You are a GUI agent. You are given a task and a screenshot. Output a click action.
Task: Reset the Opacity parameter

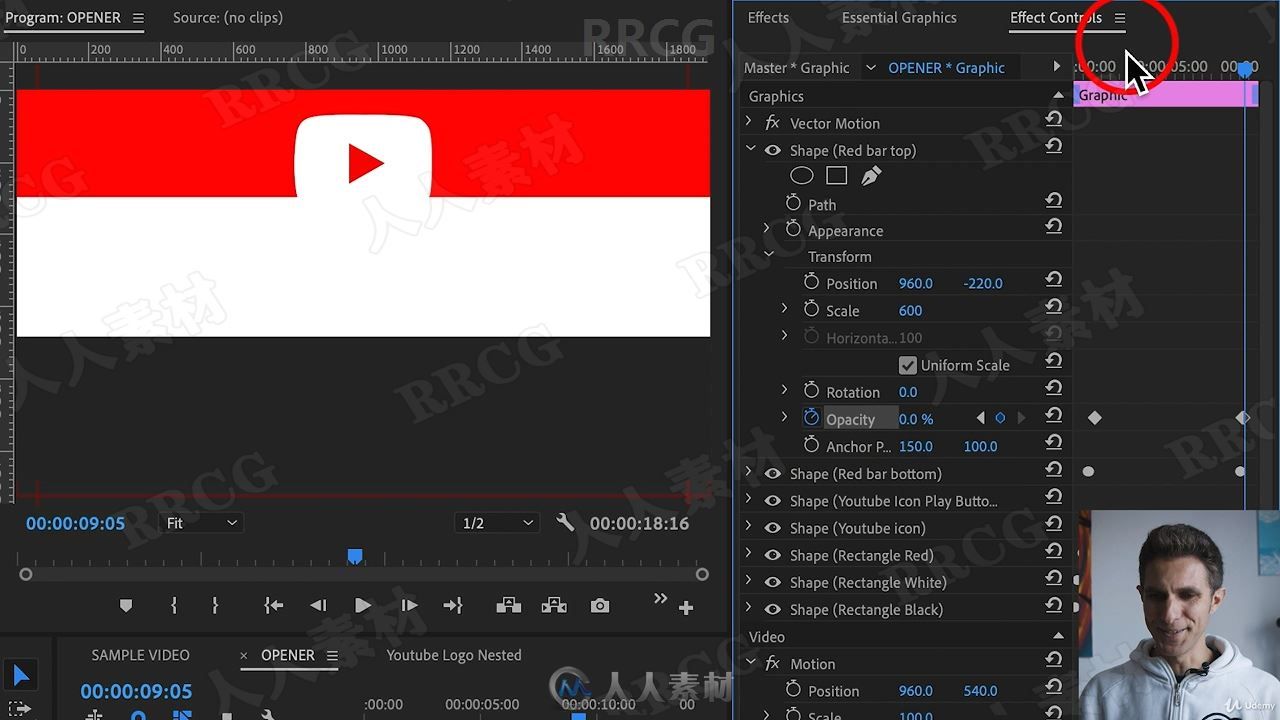(1053, 416)
